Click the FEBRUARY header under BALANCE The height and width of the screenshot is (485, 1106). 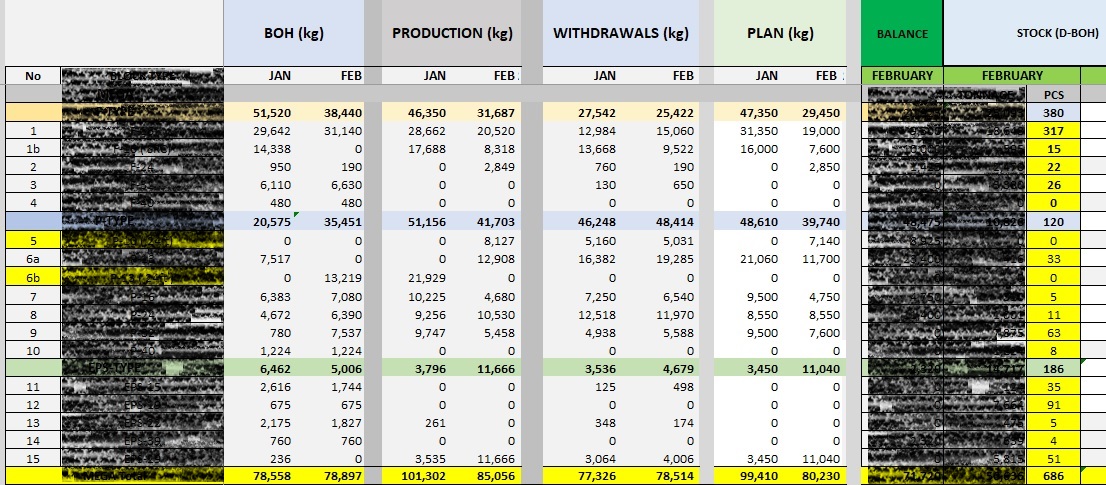click(x=902, y=76)
